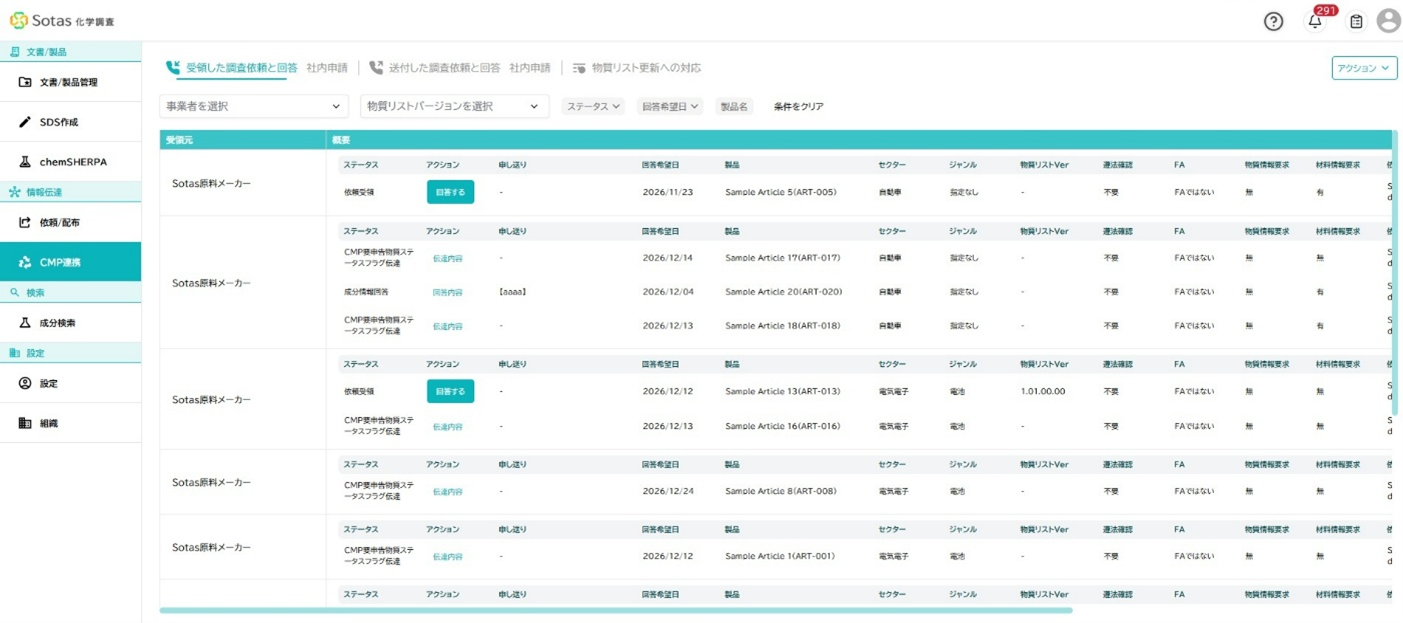The height and width of the screenshot is (623, 1403).
Task: Click the clipboard icon in top bar
Action: click(x=1356, y=21)
